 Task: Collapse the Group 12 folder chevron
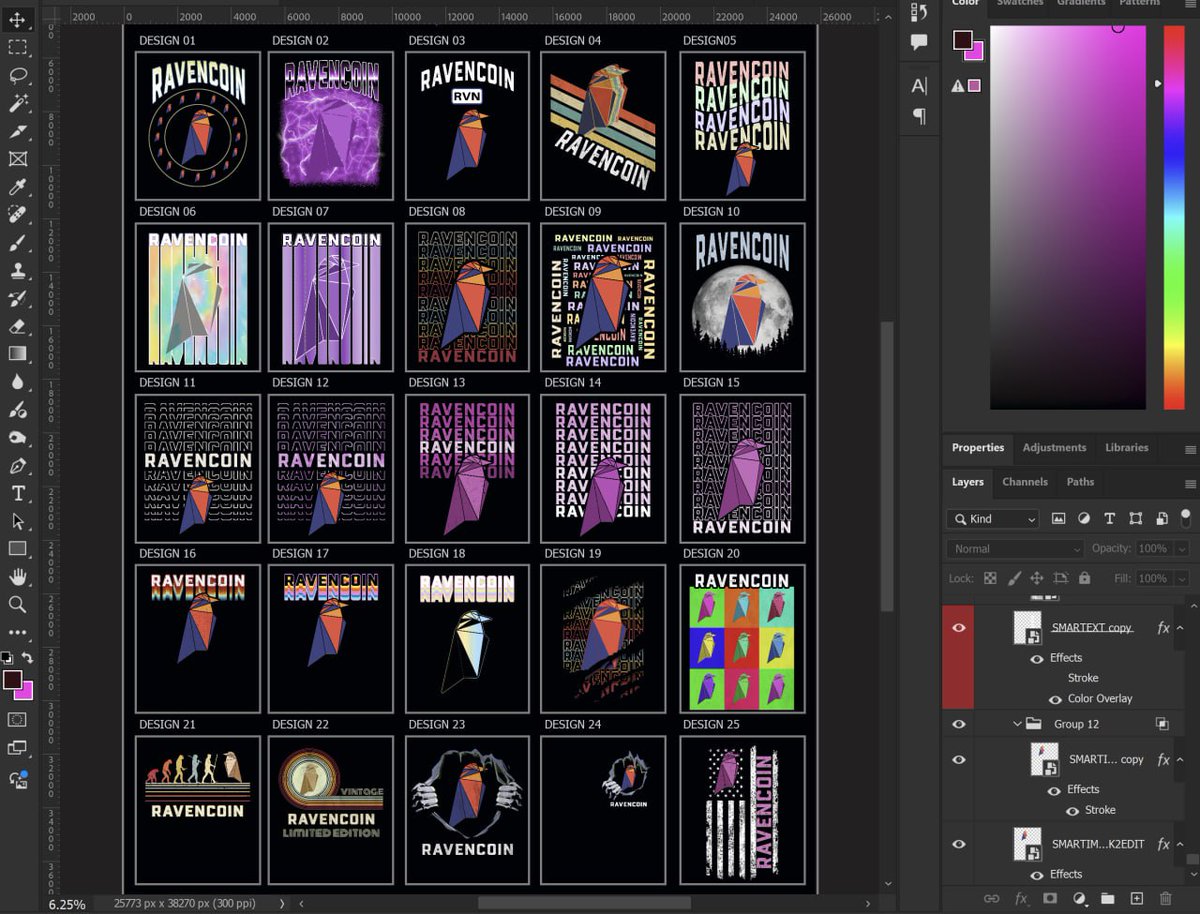tap(1018, 724)
